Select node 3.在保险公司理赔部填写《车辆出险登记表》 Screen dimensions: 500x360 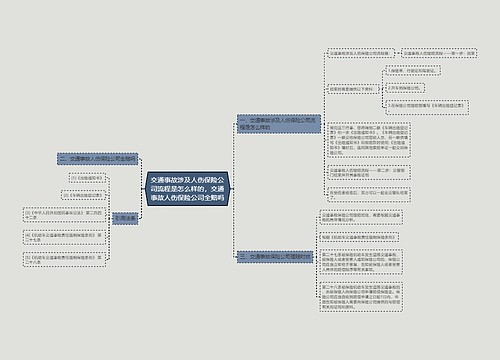click(x=427, y=107)
